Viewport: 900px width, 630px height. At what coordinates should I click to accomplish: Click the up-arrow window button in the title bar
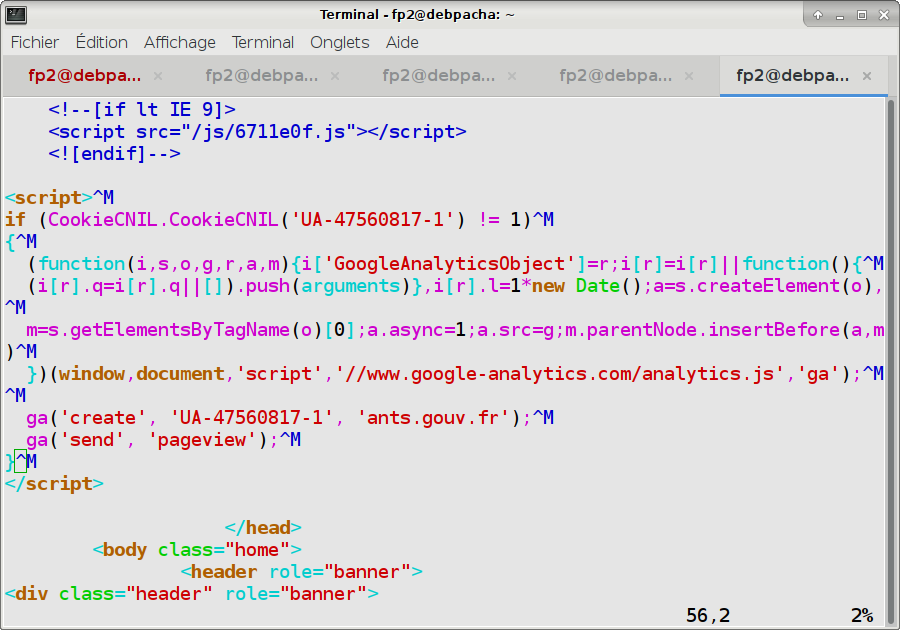(818, 15)
